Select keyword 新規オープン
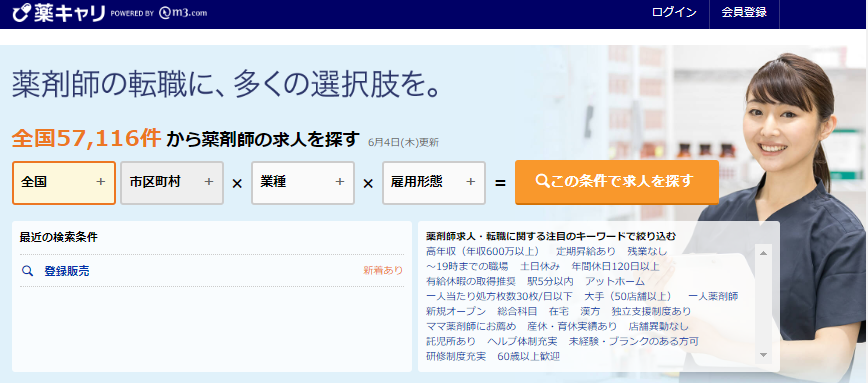Image resolution: width=868 pixels, height=383 pixels. 456,311
